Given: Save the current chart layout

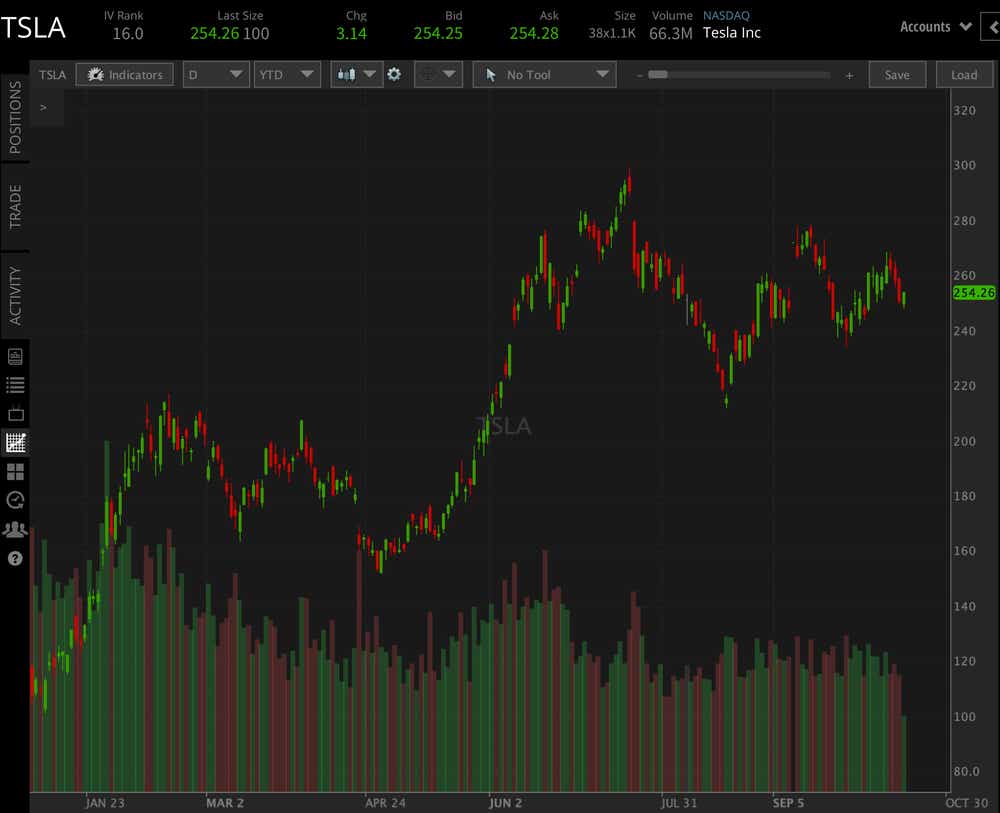Looking at the screenshot, I should point(897,74).
